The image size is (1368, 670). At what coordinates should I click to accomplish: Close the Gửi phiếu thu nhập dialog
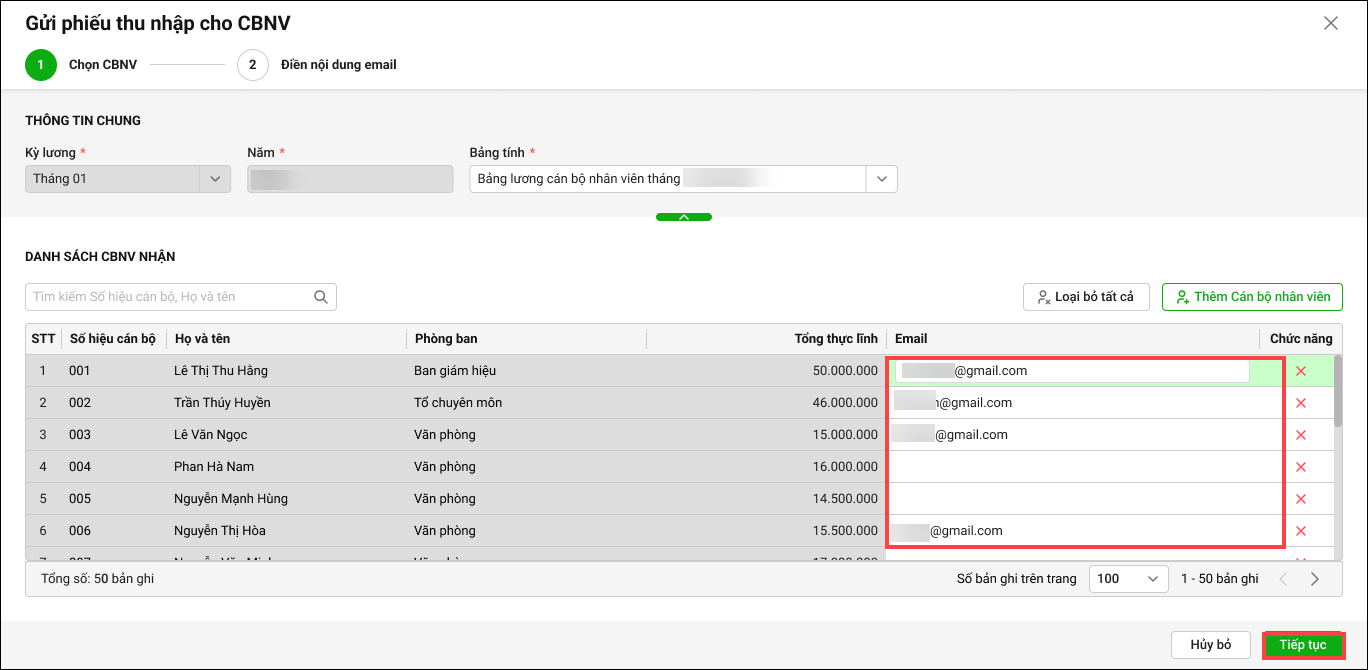click(1331, 23)
